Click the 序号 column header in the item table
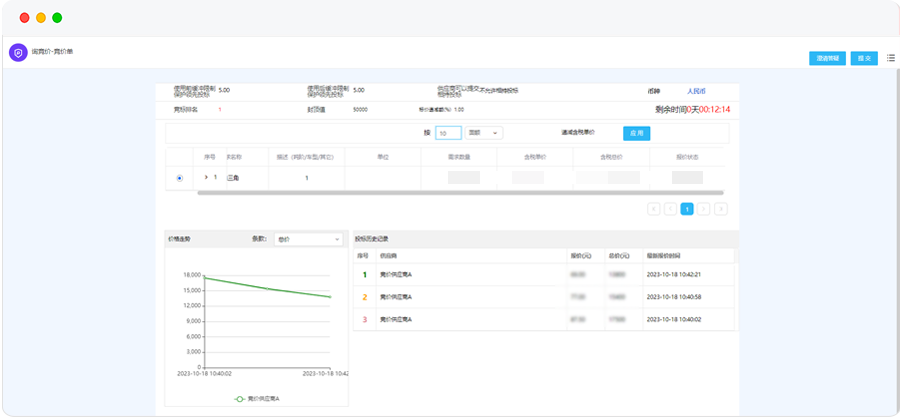The height and width of the screenshot is (417, 900). (x=209, y=157)
